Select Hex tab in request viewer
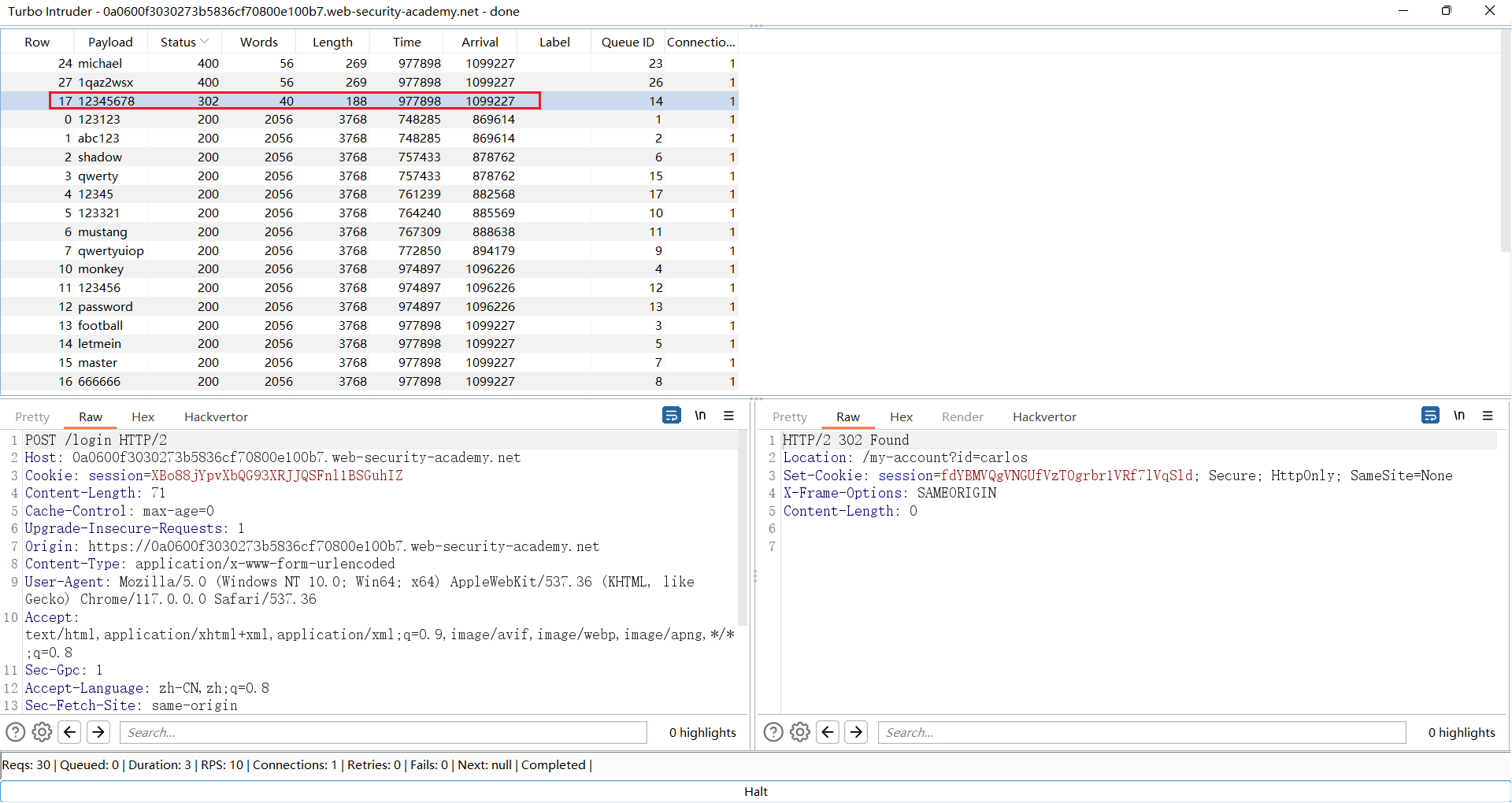The image size is (1512, 803). (x=143, y=417)
